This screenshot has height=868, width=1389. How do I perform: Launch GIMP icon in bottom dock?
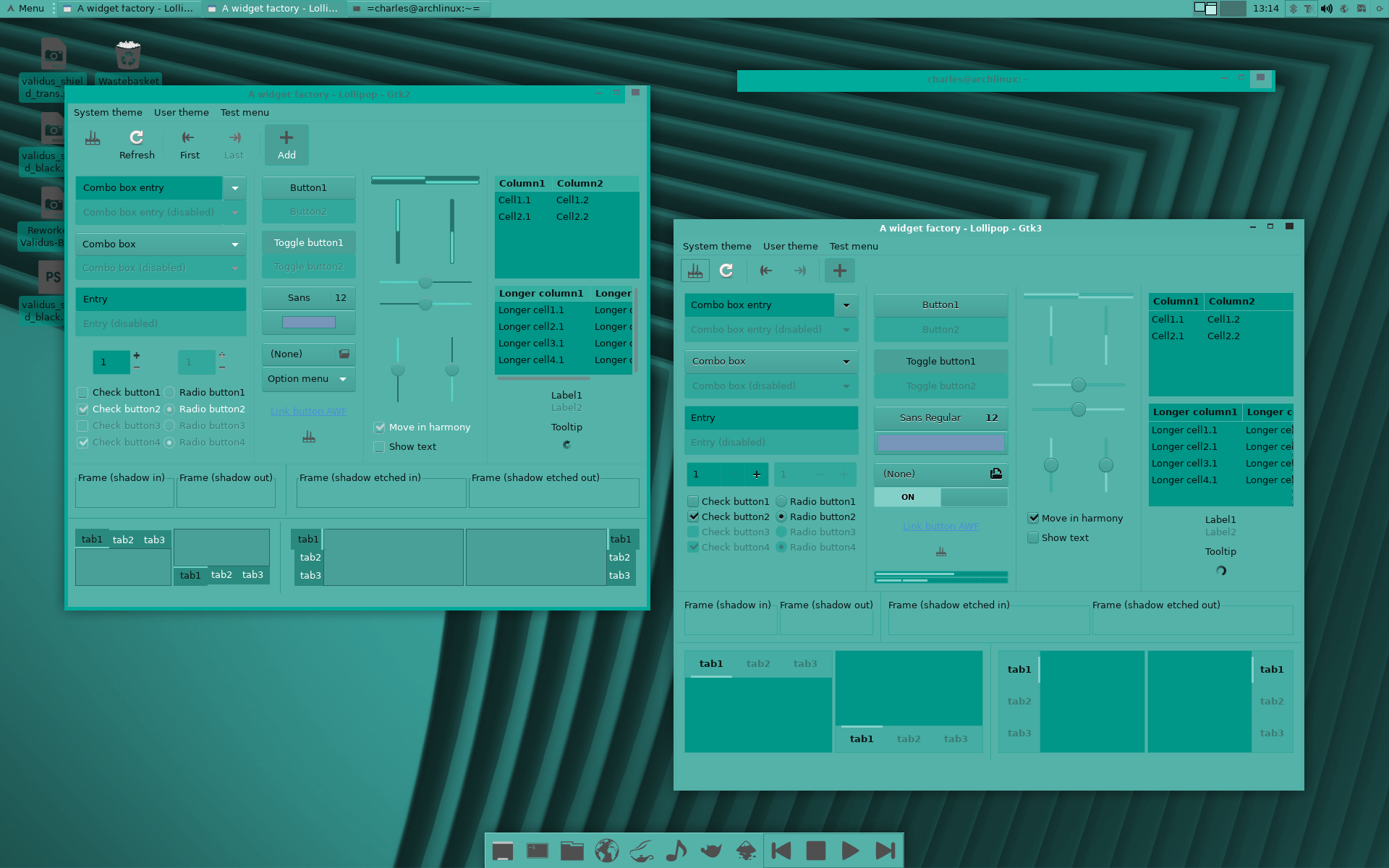pyautogui.click(x=711, y=851)
